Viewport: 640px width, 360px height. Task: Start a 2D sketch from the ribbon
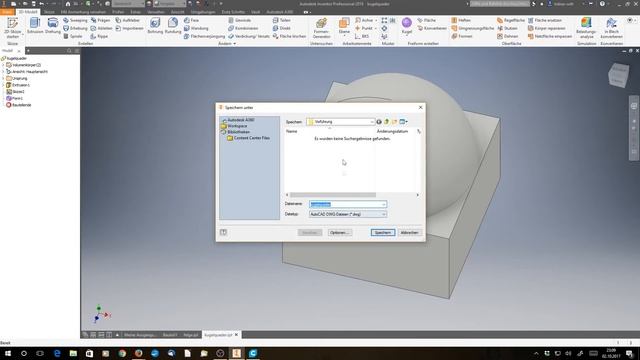tap(12, 28)
